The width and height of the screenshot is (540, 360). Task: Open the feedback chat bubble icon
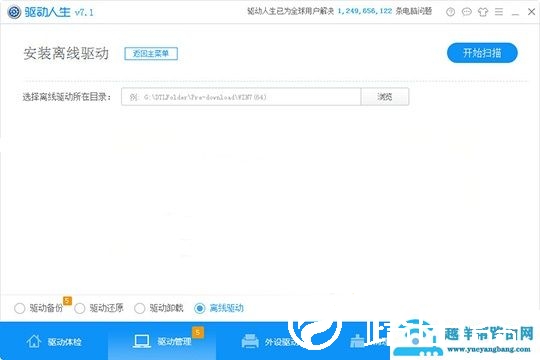coord(466,12)
